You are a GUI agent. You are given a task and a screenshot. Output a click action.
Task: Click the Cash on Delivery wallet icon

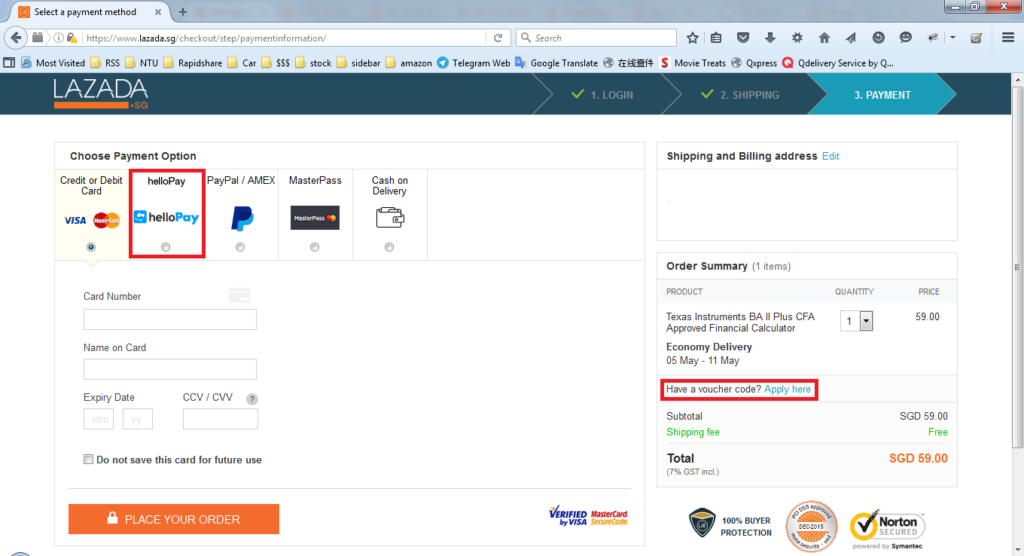pyautogui.click(x=390, y=218)
